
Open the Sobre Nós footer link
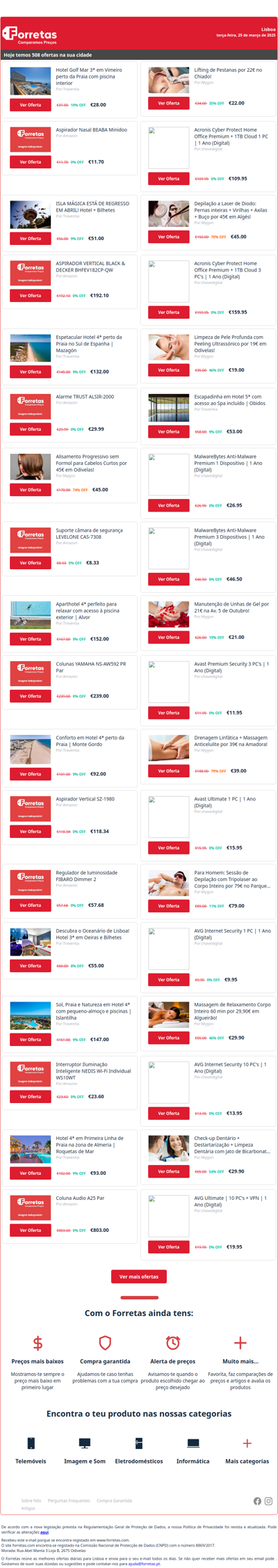31,1500
